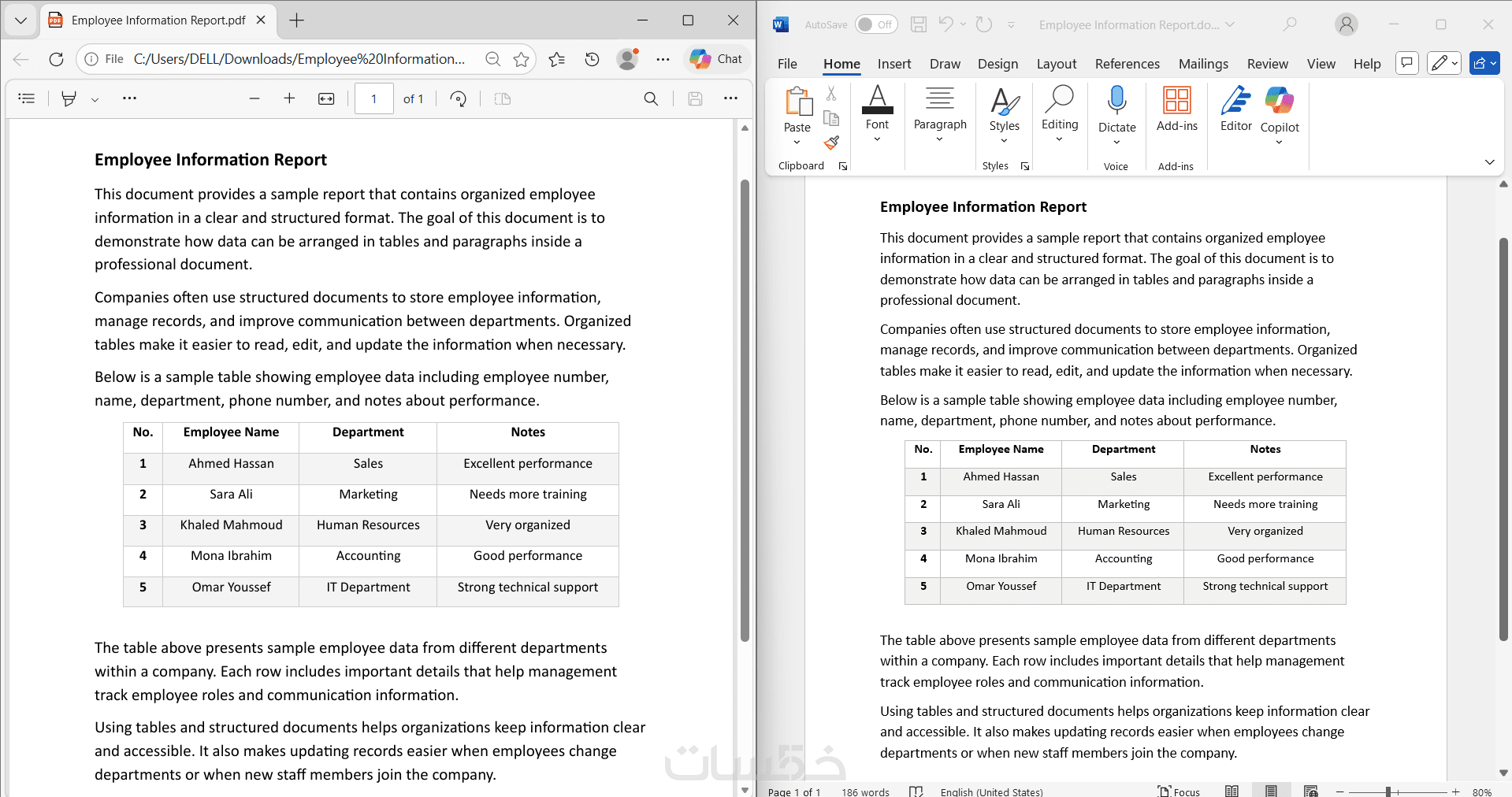Open Word's comments pane icon
Image resolution: width=1512 pixels, height=797 pixels.
pyautogui.click(x=1407, y=63)
